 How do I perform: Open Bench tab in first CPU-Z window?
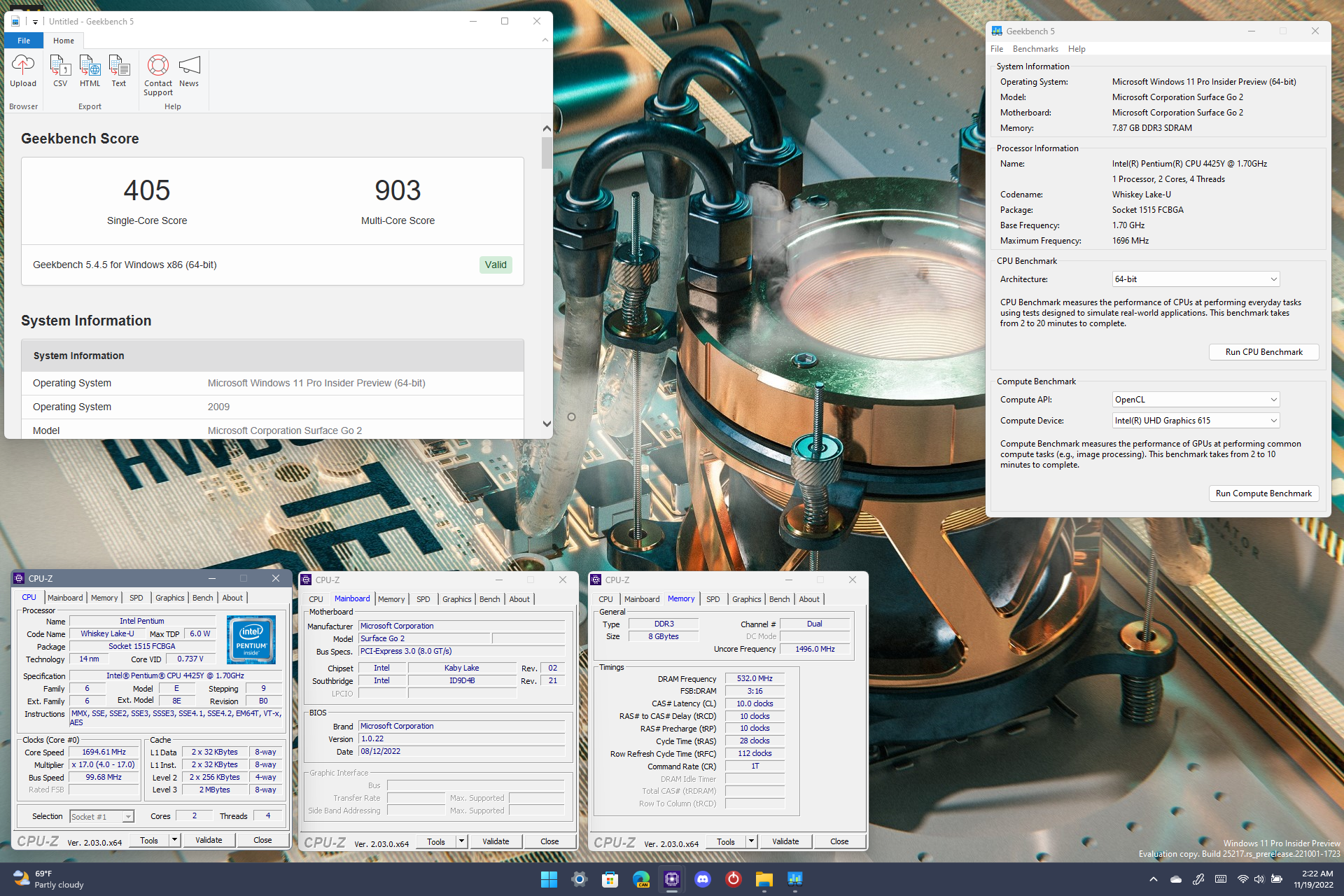(x=203, y=598)
